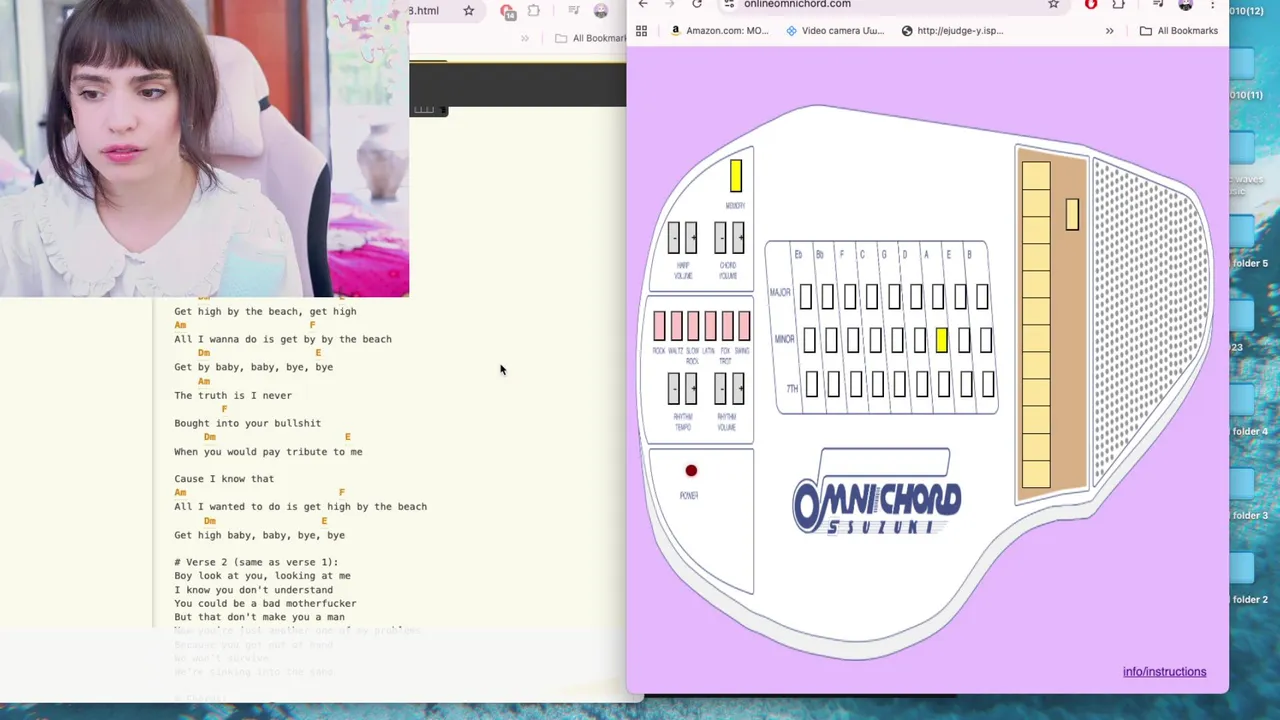Viewport: 1280px width, 720px height.
Task: Click small yellow switch beside strum plate
Action: (x=1072, y=215)
